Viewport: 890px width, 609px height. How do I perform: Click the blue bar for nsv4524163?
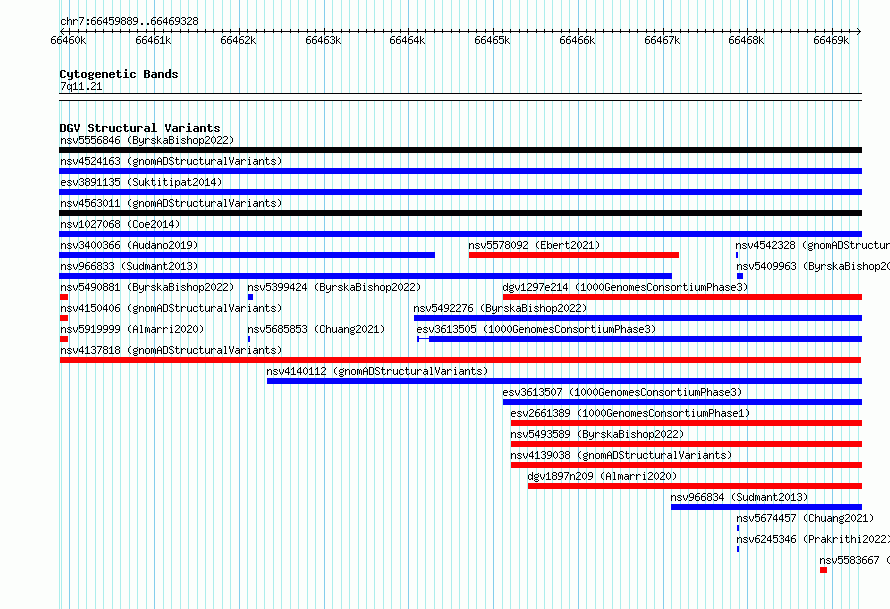(460, 171)
